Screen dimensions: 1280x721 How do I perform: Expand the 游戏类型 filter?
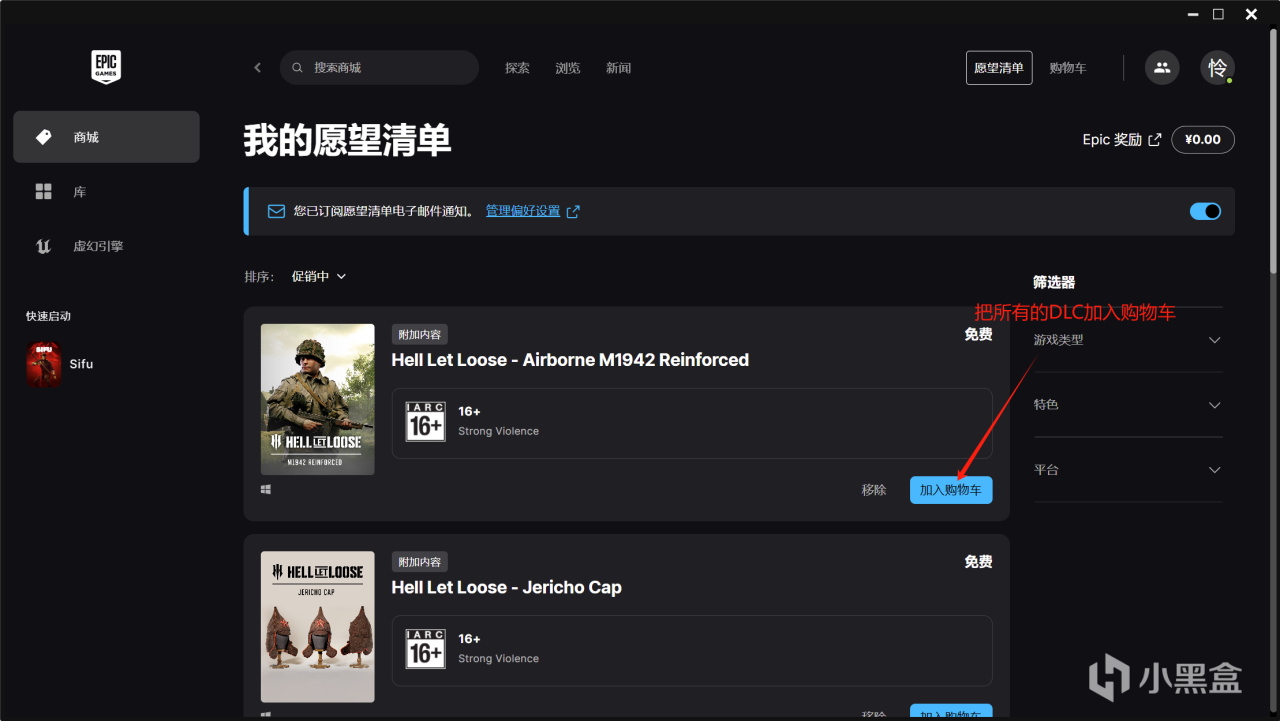1128,340
